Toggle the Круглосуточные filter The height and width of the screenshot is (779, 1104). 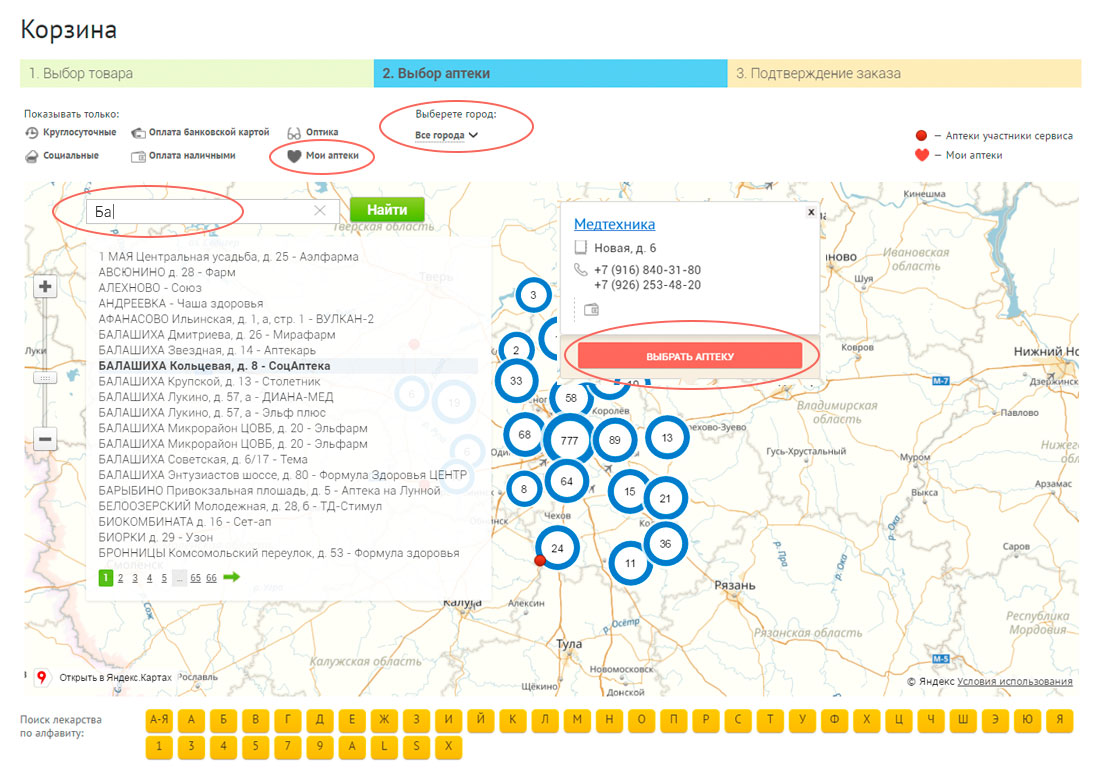70,132
